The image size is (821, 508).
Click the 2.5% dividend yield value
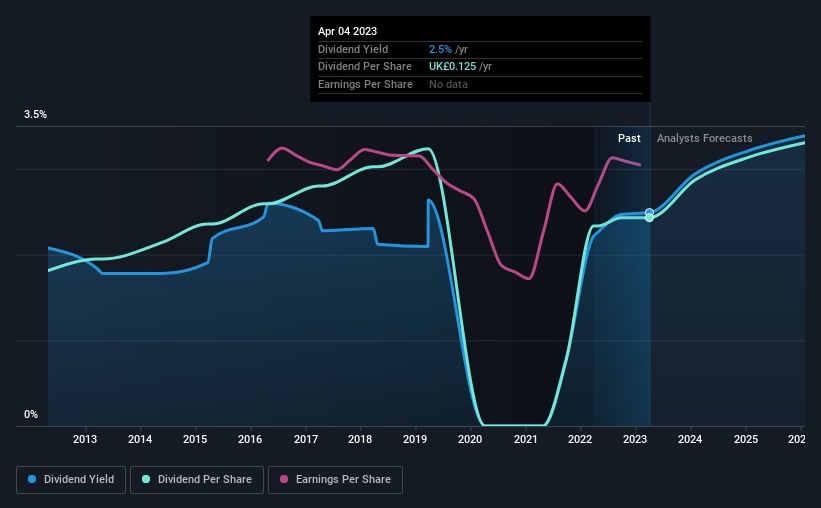[x=440, y=49]
